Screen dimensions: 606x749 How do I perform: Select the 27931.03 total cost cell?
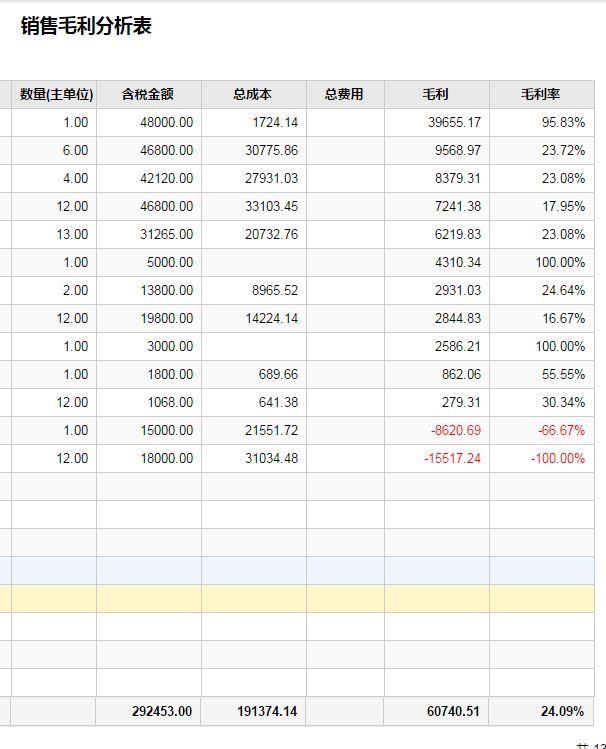(x=254, y=179)
